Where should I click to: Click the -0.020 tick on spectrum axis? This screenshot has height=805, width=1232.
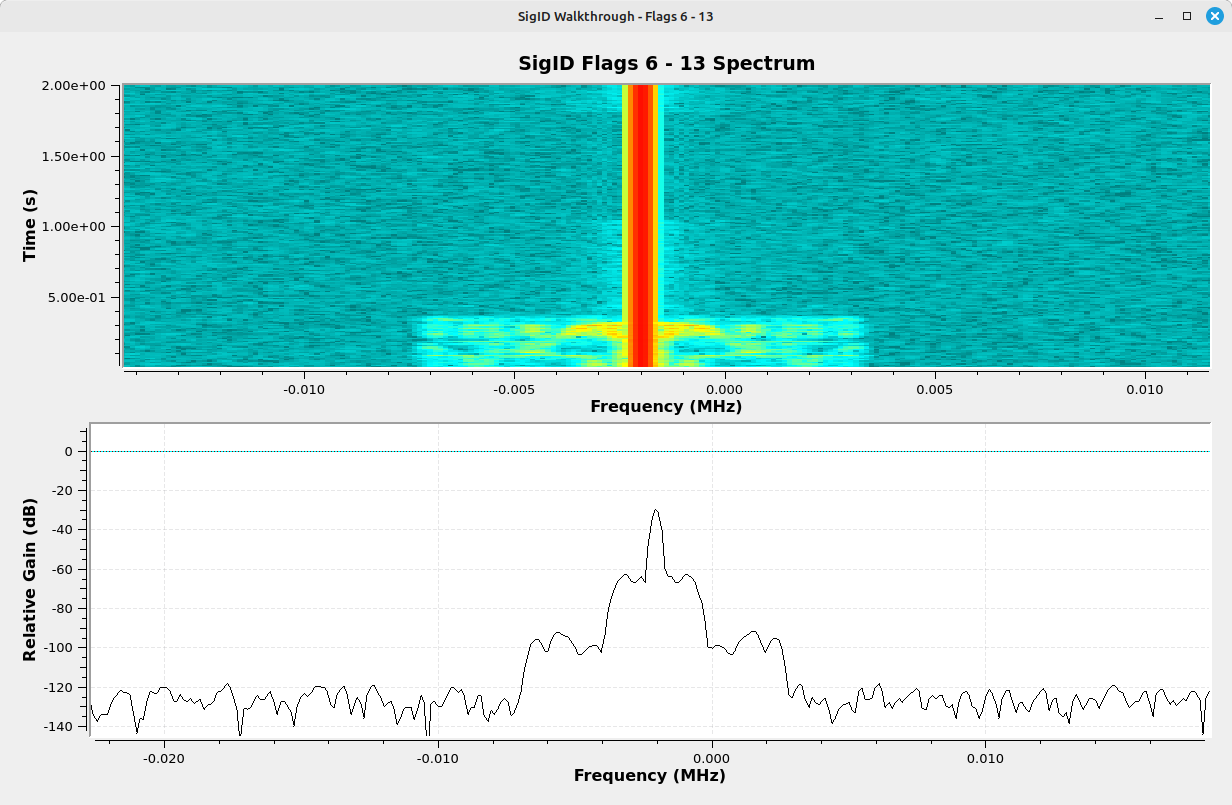click(164, 758)
